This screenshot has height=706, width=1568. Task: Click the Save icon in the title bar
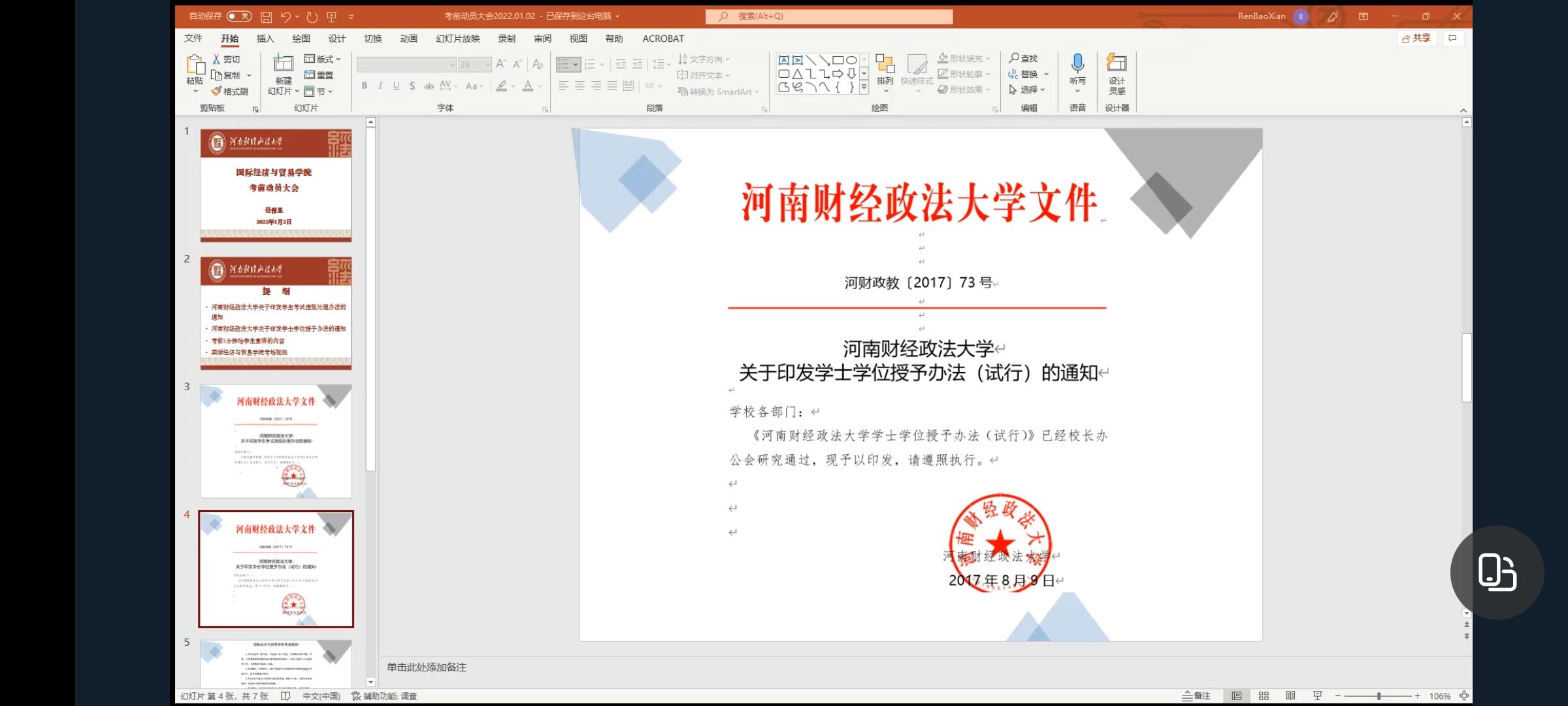coord(266,16)
